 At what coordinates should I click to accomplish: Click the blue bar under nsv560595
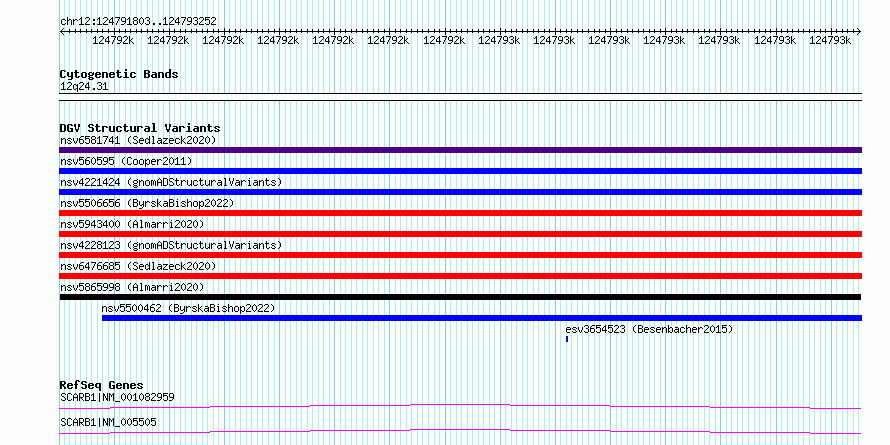[460, 171]
